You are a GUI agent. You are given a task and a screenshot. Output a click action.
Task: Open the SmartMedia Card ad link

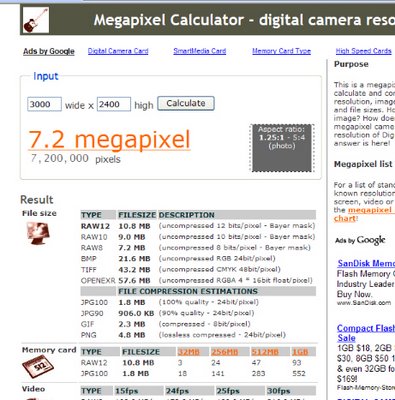coord(199,51)
